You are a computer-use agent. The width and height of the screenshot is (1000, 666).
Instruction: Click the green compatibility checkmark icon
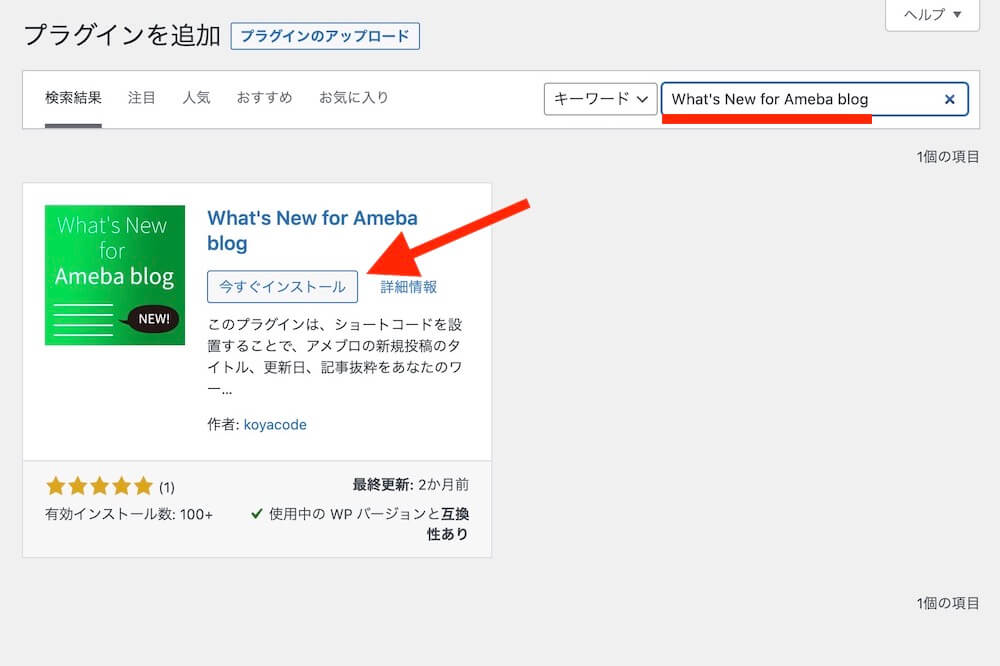pos(257,514)
